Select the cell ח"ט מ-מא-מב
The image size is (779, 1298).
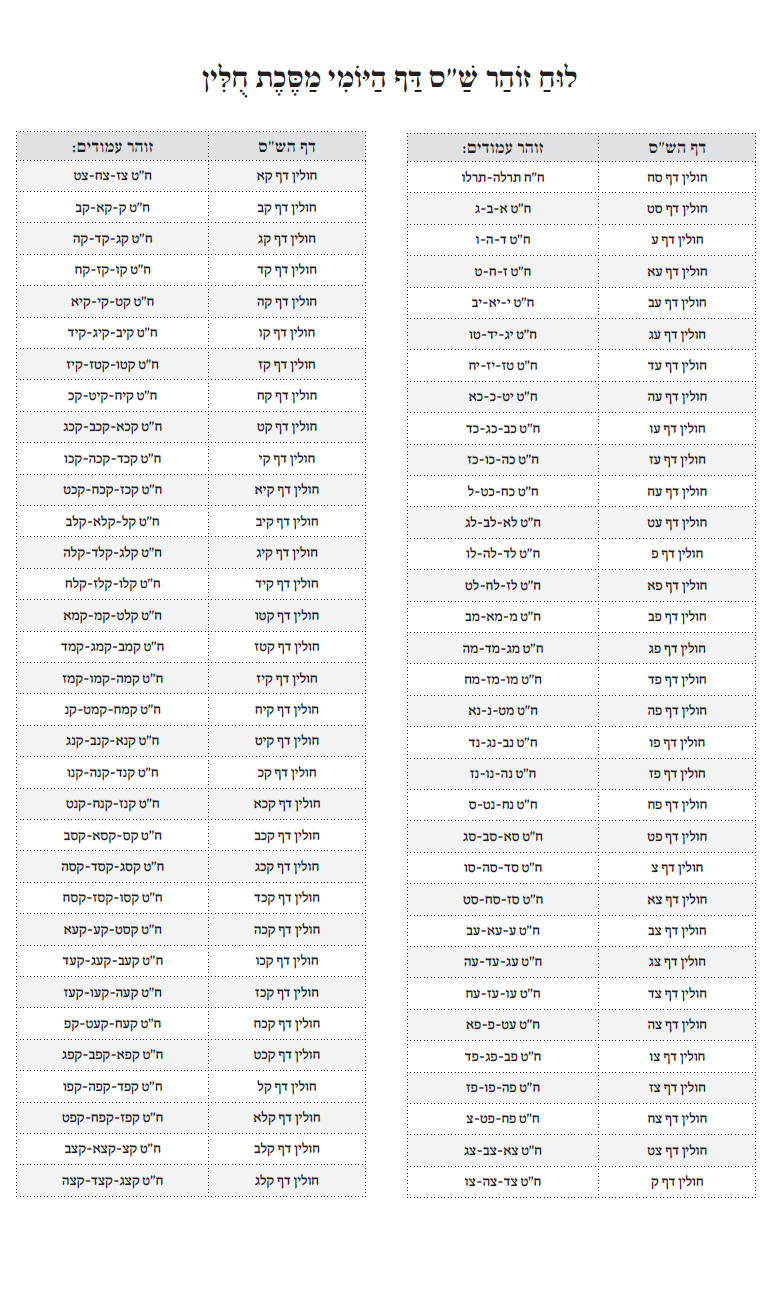[x=503, y=616]
